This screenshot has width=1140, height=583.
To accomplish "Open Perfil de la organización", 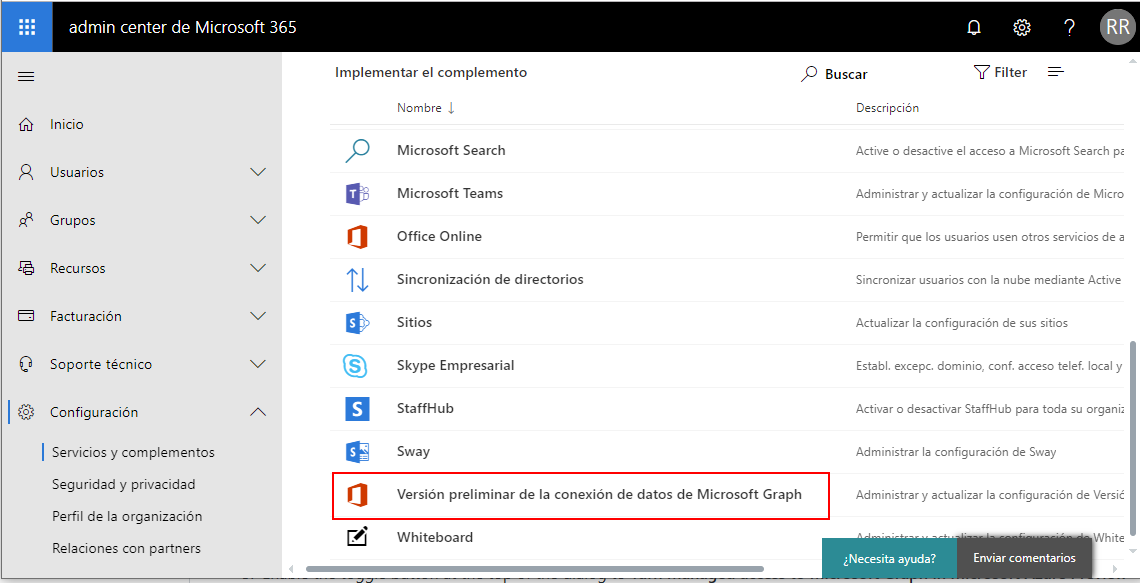I will [x=127, y=516].
